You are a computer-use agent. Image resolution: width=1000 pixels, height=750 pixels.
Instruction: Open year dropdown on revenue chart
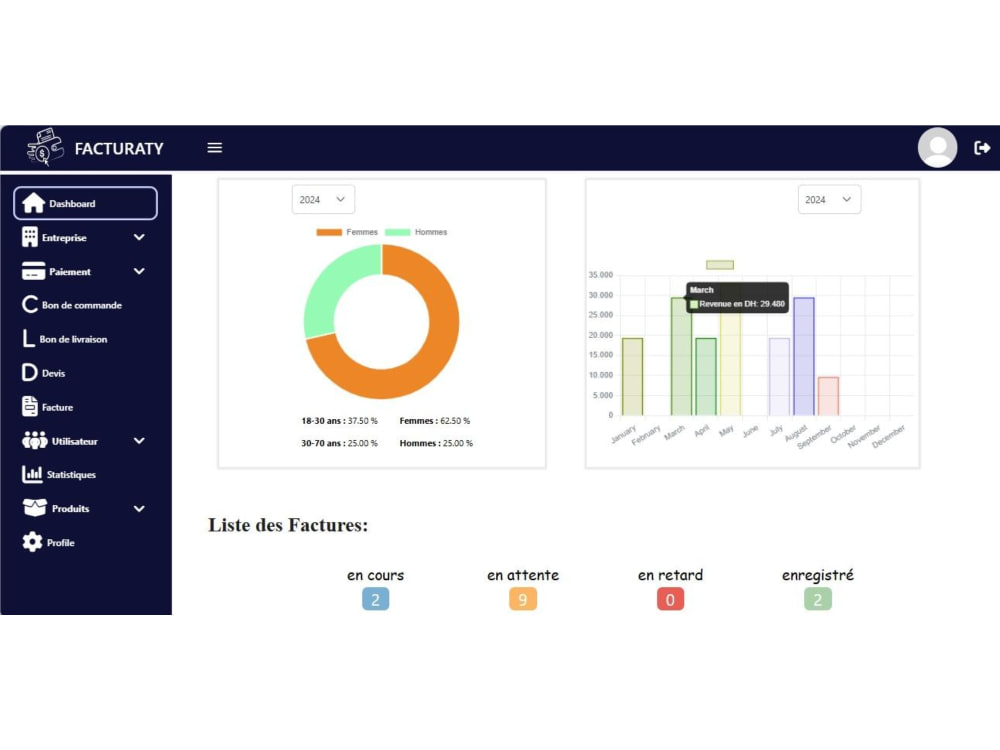[x=829, y=200]
